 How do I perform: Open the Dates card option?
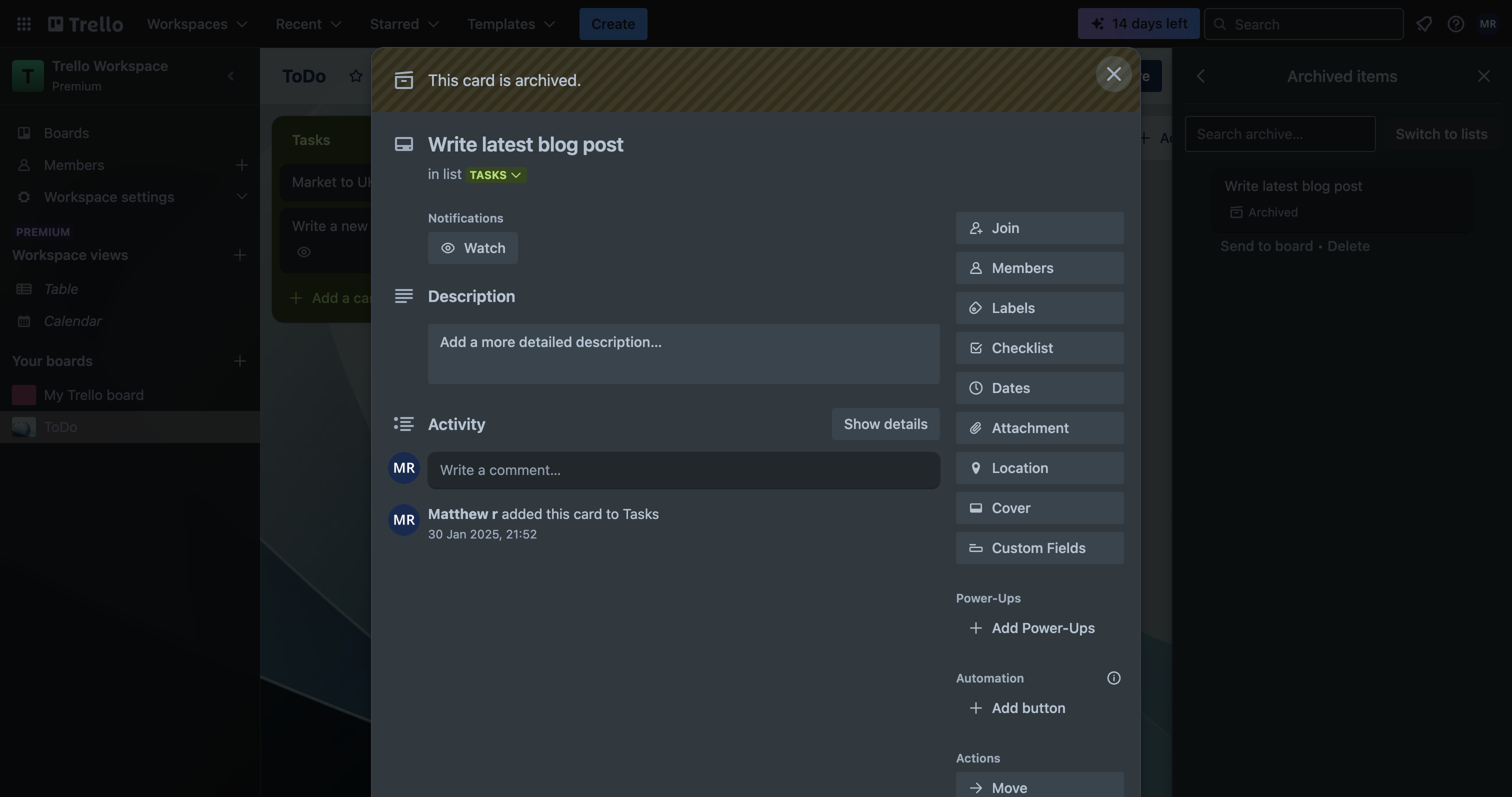coord(1039,388)
